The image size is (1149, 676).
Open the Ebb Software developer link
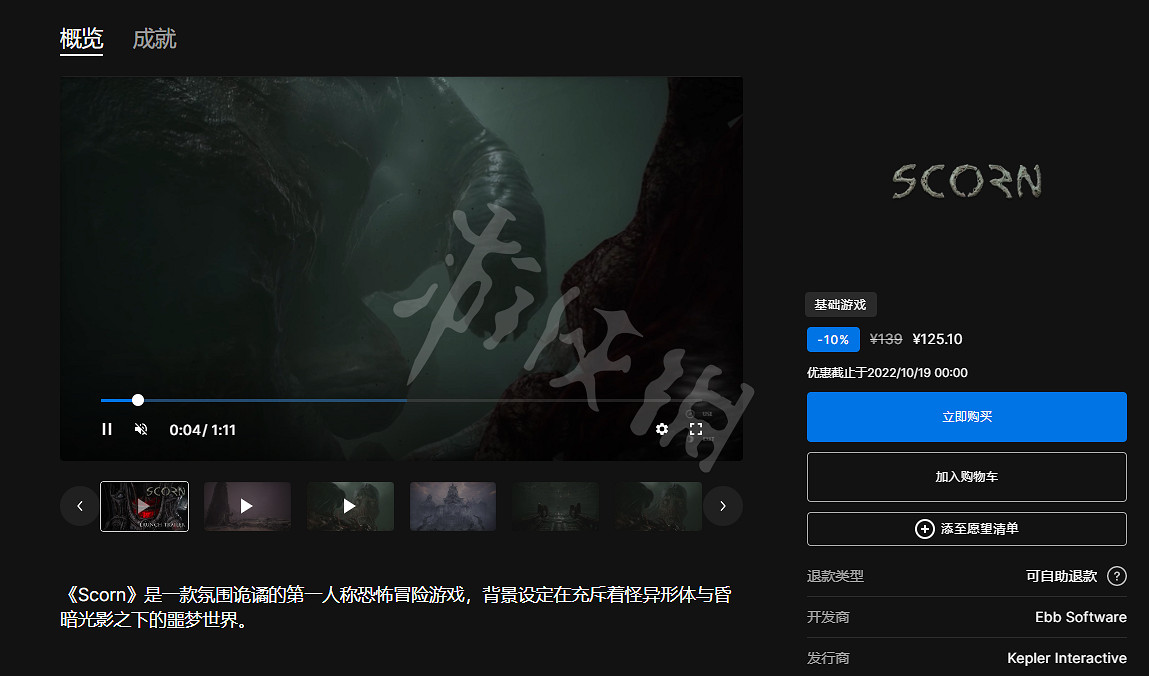click(1080, 617)
